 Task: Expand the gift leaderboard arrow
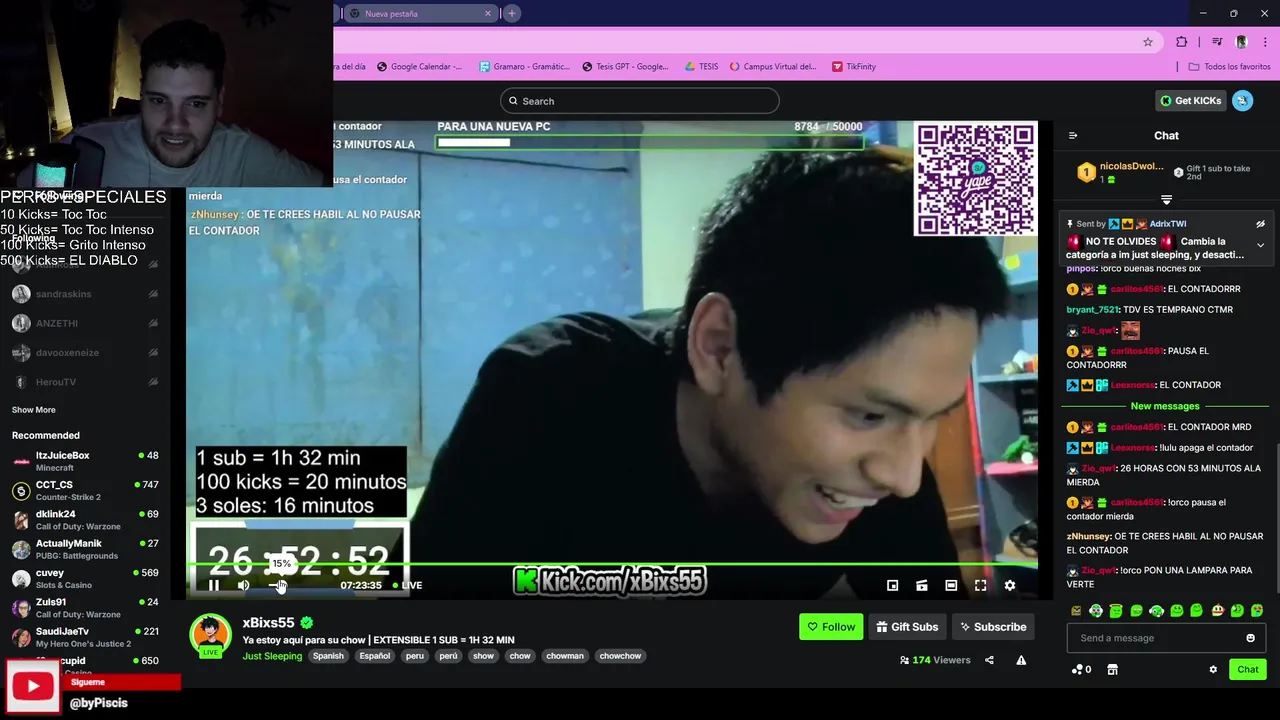[1166, 200]
